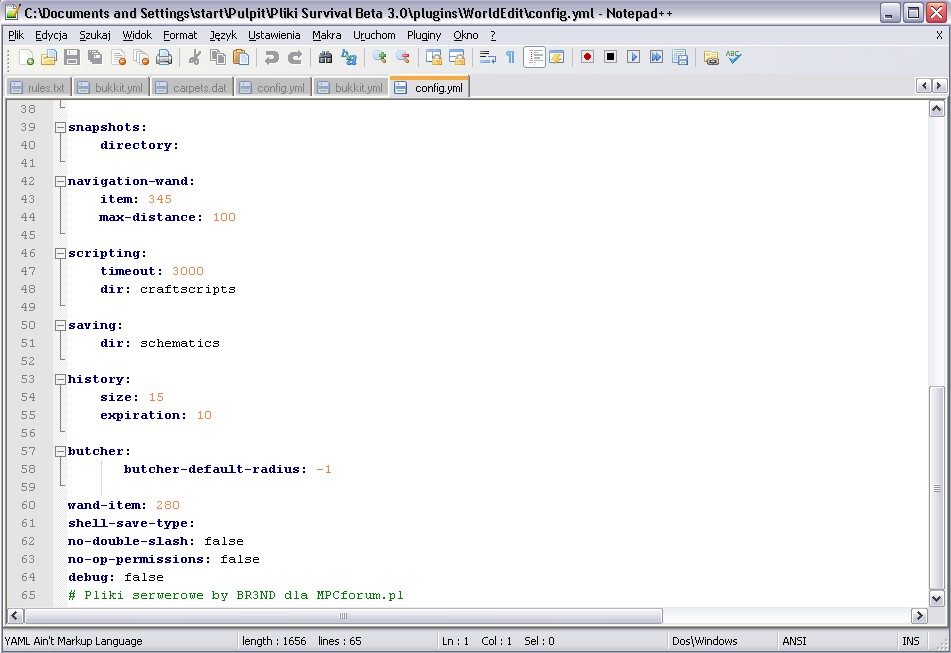
Task: Open the Ustawienia menu
Action: pos(274,35)
